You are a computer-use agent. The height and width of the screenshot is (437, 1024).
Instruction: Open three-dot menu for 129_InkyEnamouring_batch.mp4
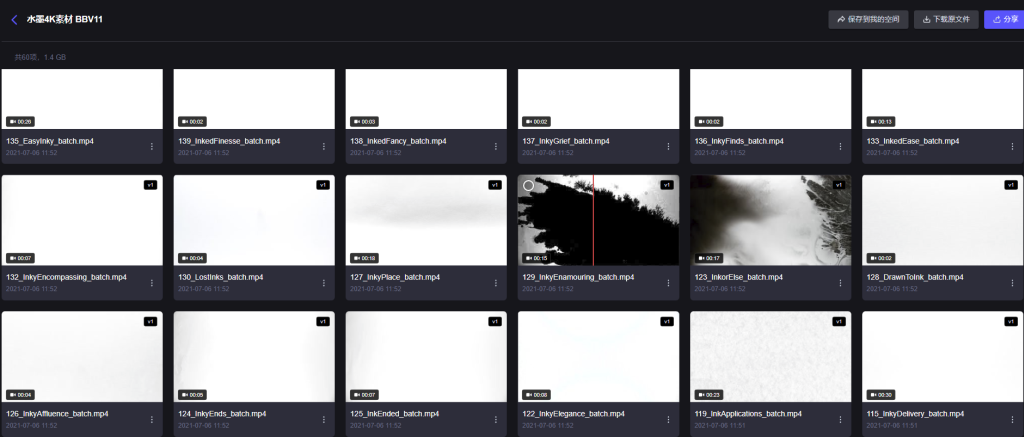click(x=668, y=283)
